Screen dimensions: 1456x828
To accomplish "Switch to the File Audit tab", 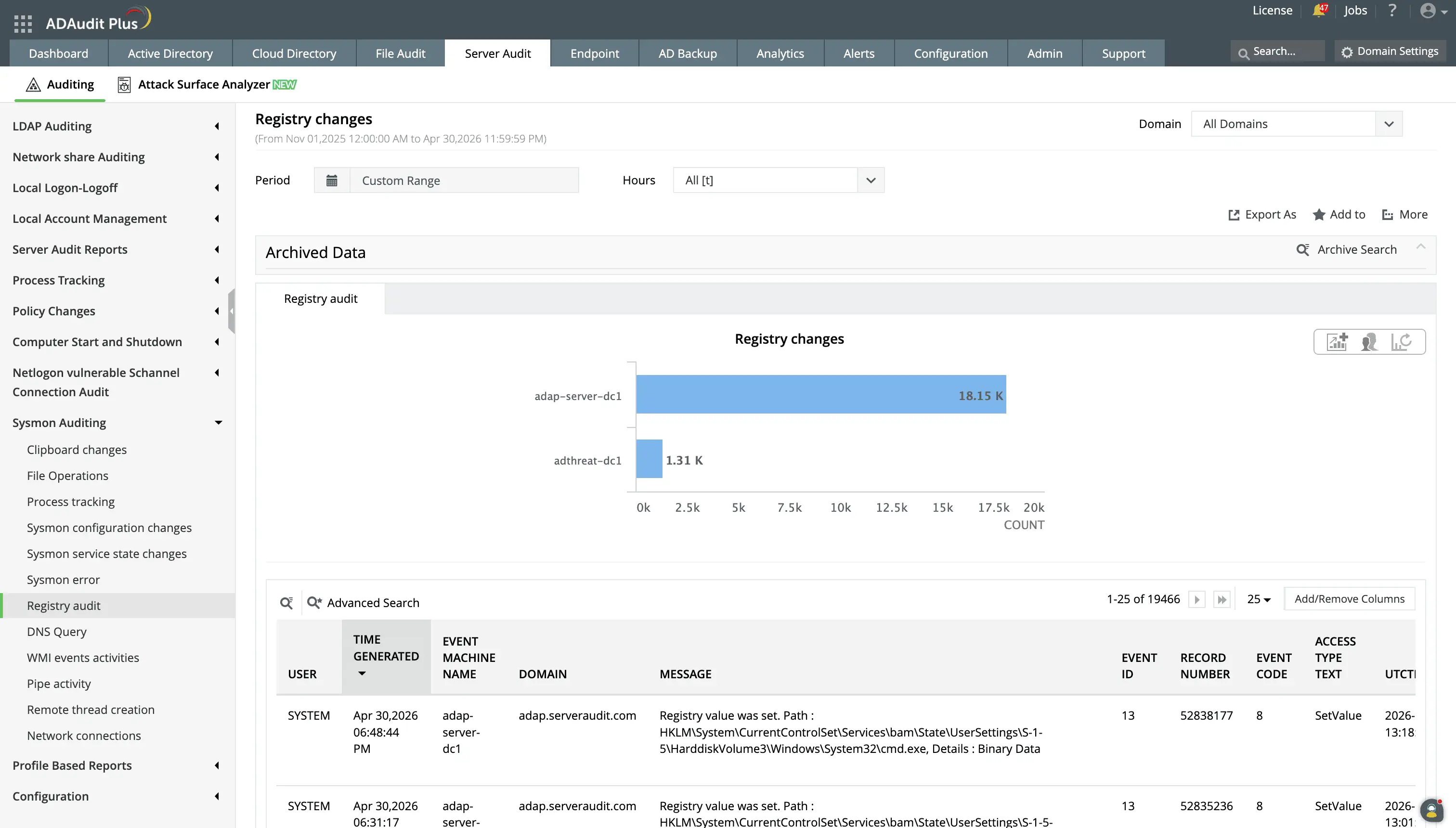I will click(x=401, y=53).
